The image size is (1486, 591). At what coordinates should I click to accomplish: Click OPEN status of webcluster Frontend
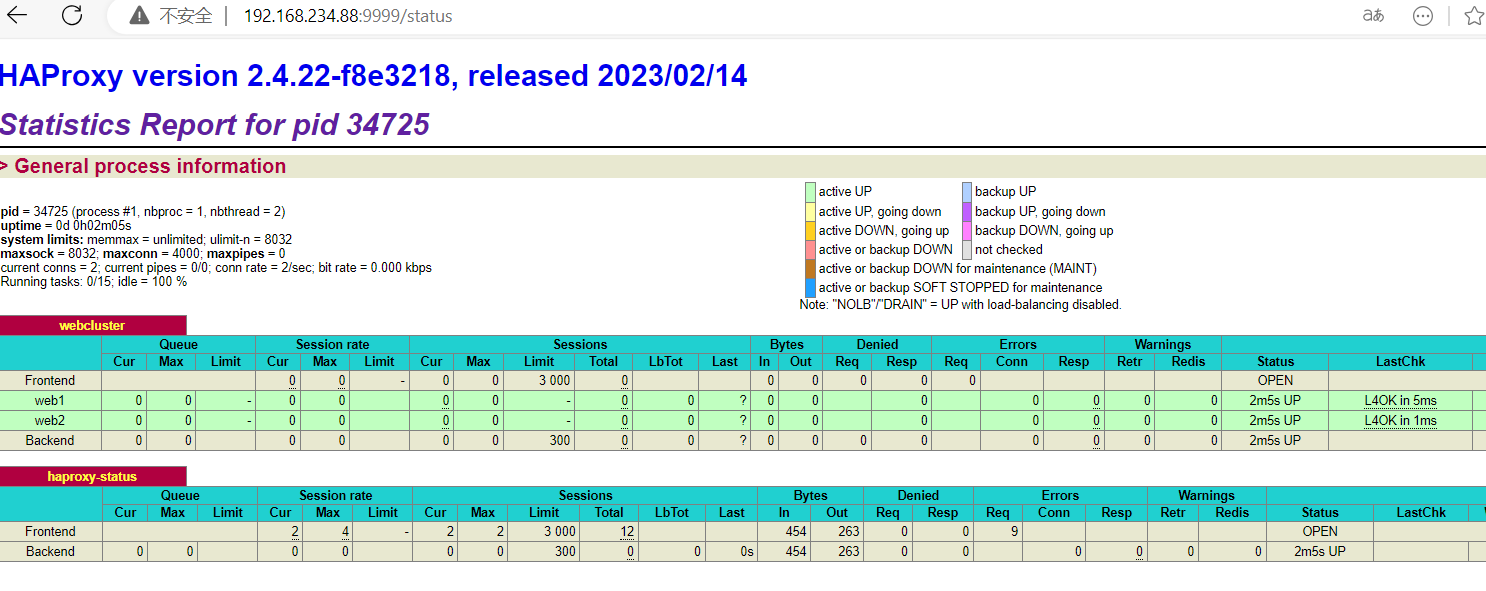click(1275, 380)
